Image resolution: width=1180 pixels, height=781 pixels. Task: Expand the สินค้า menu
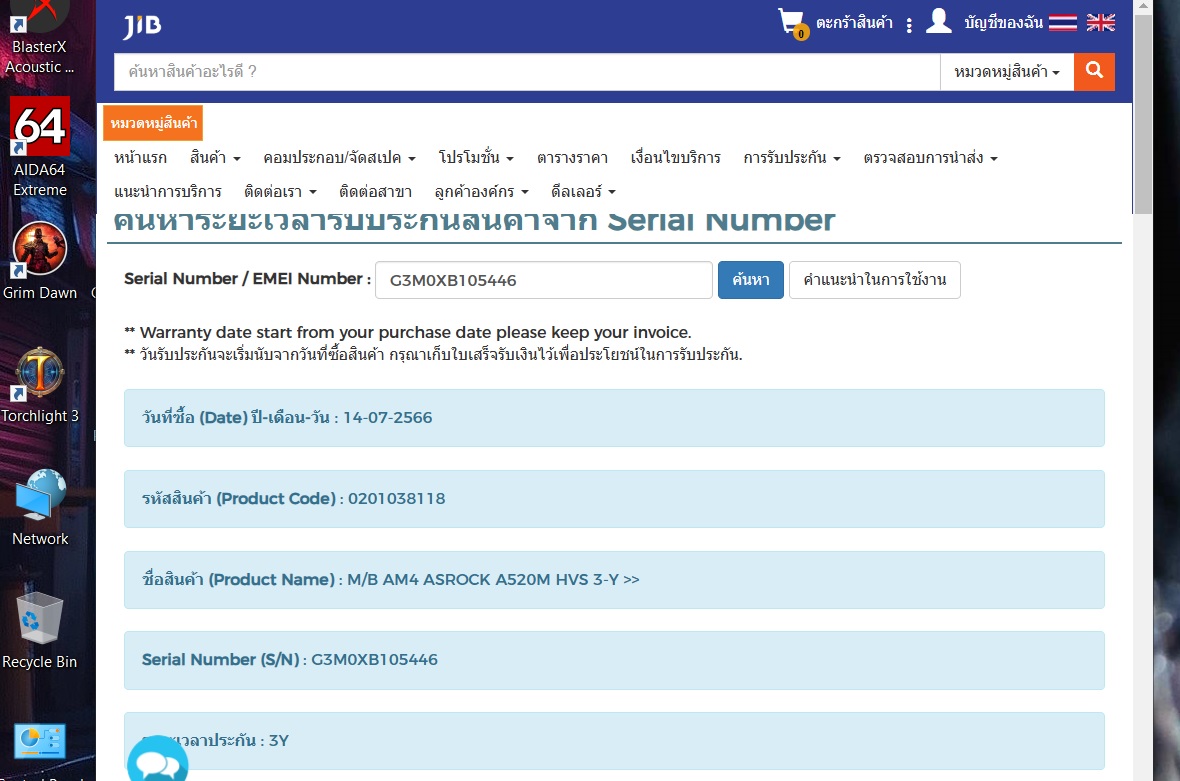(215, 158)
